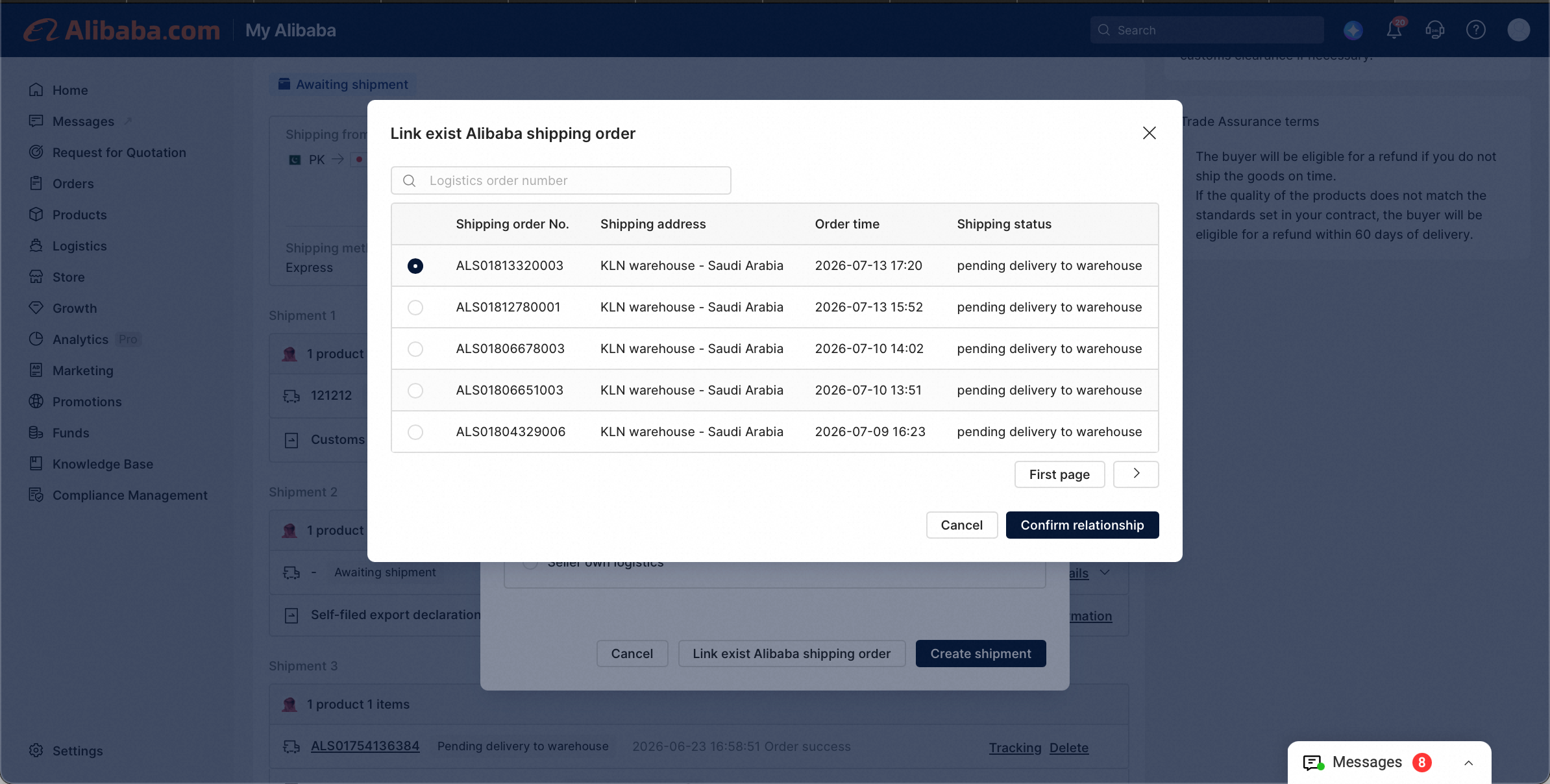Click the Funds coins icon
Image resolution: width=1550 pixels, height=784 pixels.
[36, 432]
